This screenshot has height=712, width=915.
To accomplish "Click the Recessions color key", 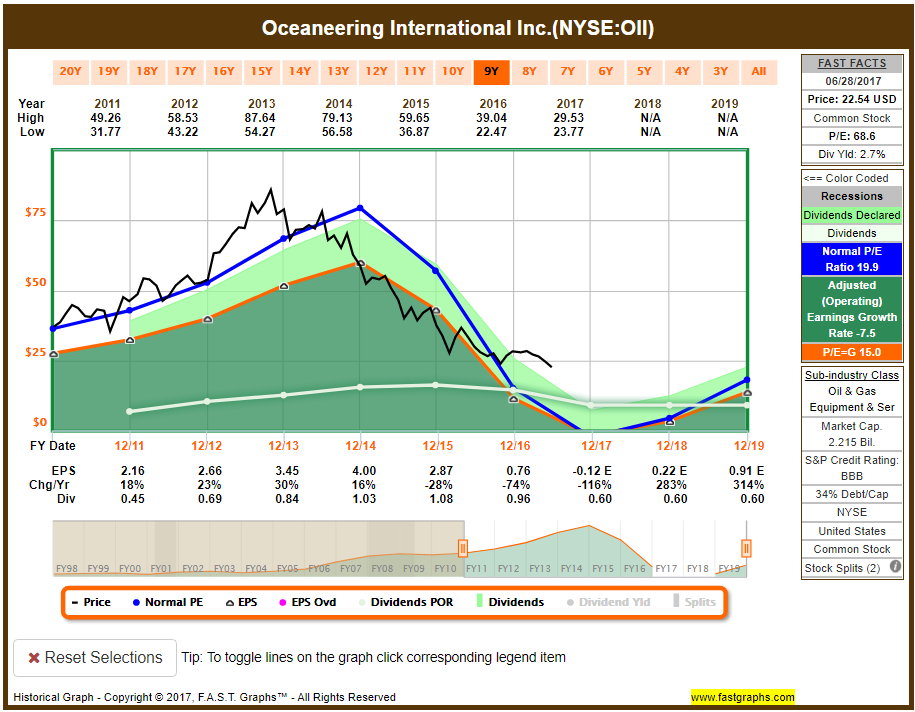I will pos(851,197).
